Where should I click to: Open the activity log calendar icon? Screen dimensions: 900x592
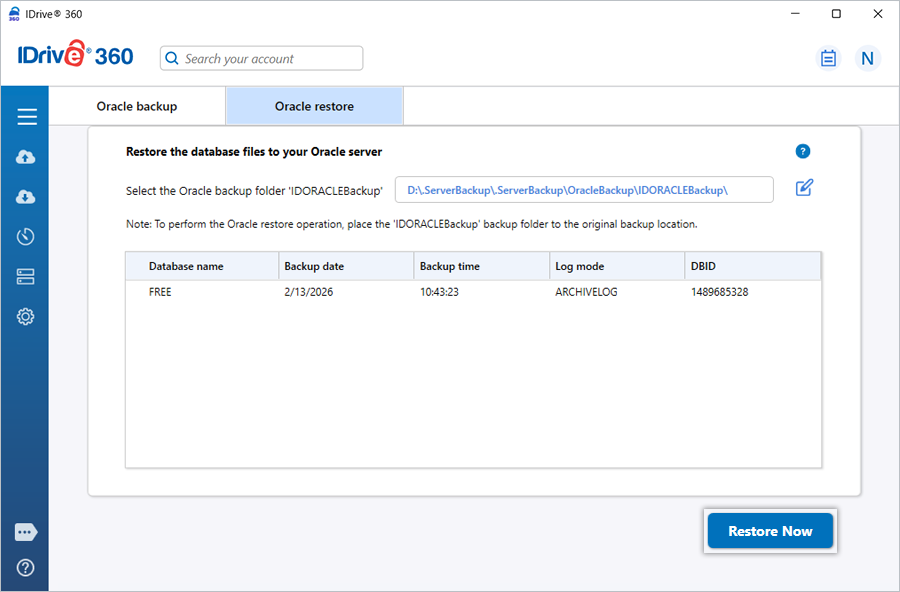(x=828, y=58)
